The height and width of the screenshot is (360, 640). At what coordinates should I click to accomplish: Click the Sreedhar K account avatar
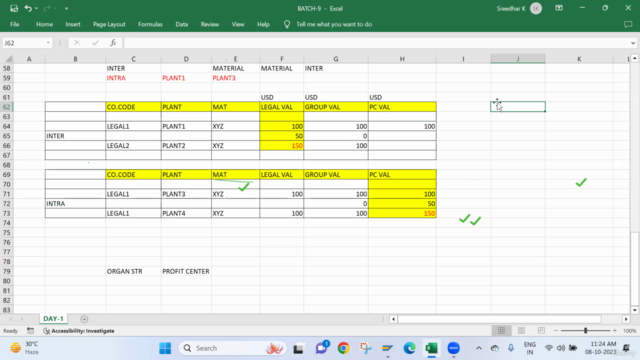click(536, 9)
